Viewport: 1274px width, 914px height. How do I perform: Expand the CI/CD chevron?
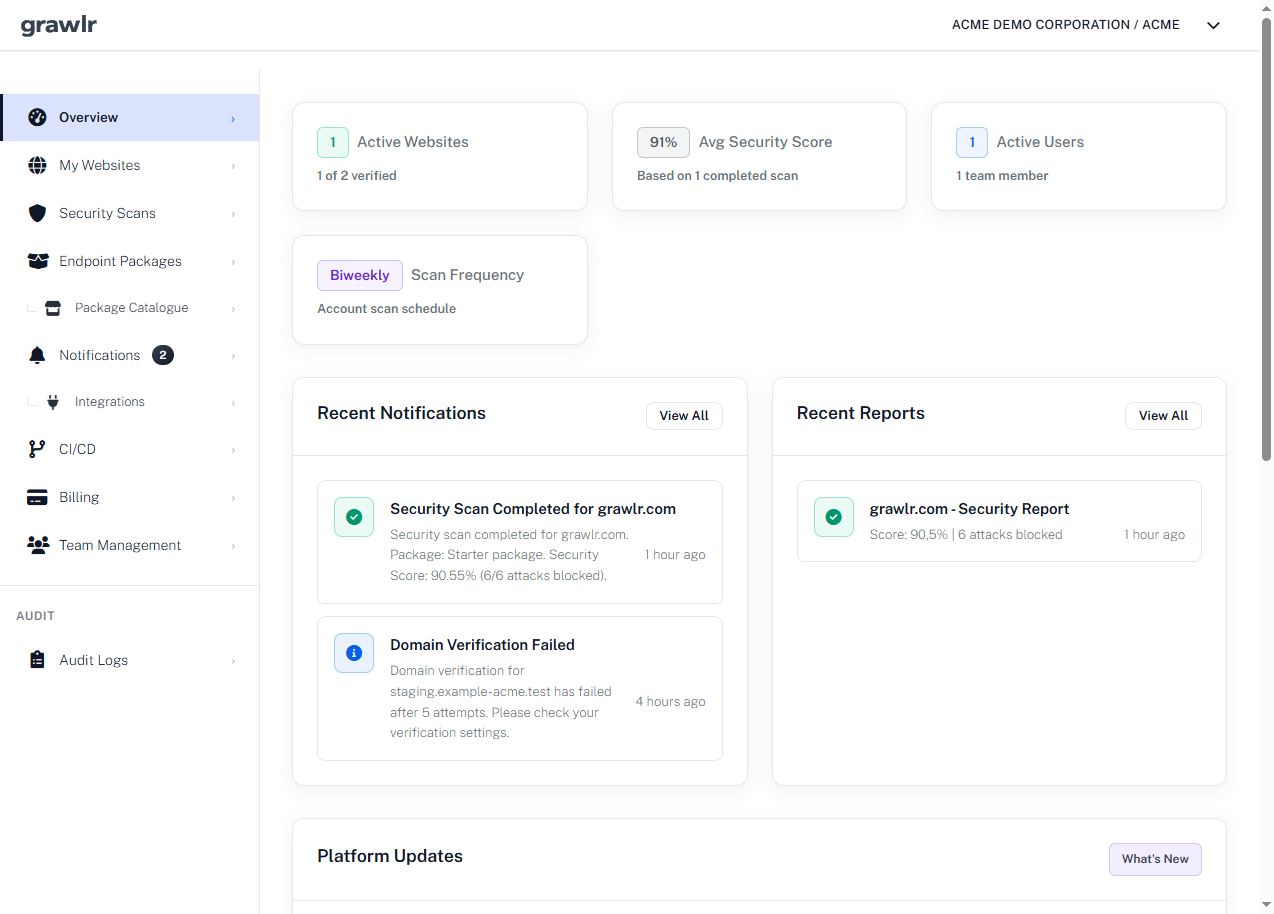(x=233, y=450)
